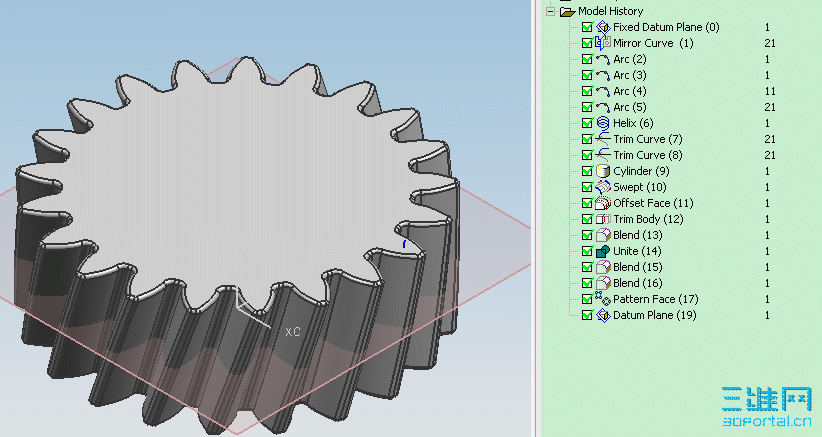
Task: Select the 'Datum Plane (19)' row text
Action: pos(655,315)
